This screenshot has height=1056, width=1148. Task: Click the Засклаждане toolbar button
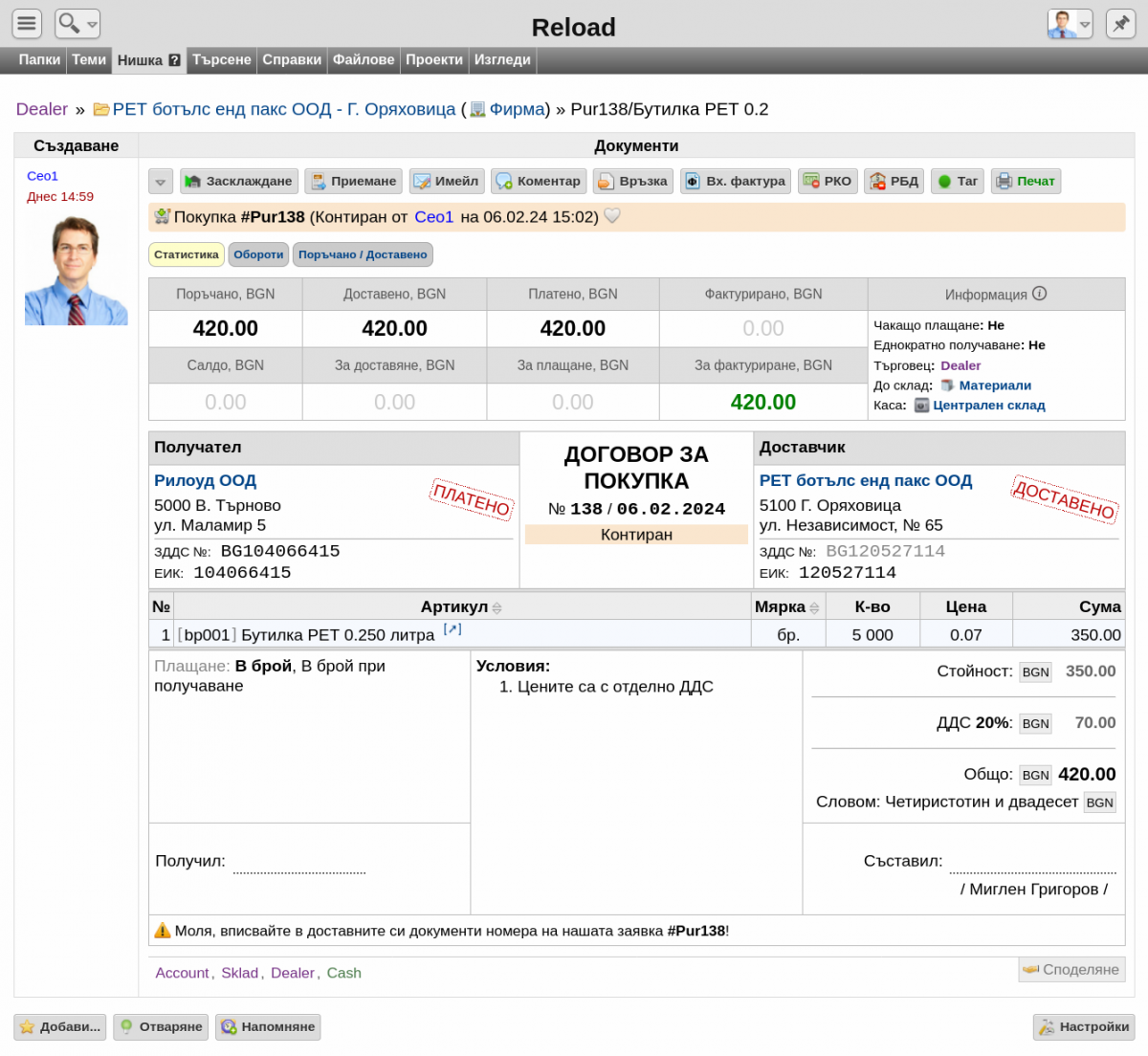point(239,181)
